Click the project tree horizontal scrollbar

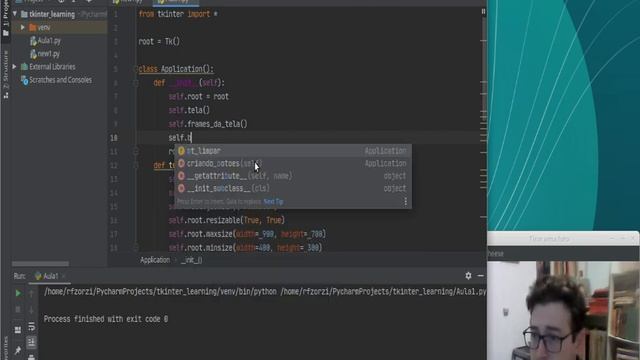(40, 264)
